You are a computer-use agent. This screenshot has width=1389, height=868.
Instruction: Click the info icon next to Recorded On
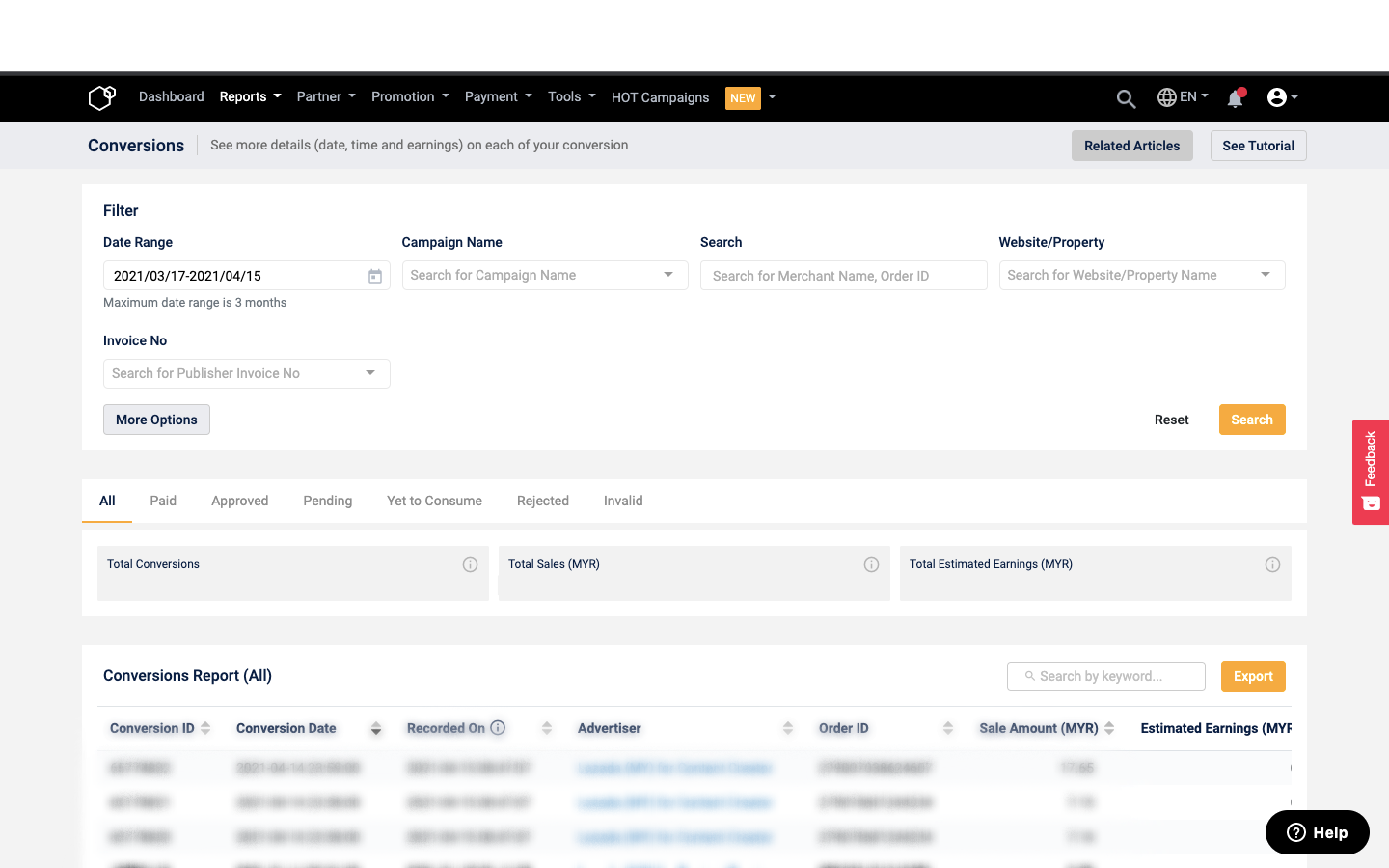(x=499, y=728)
